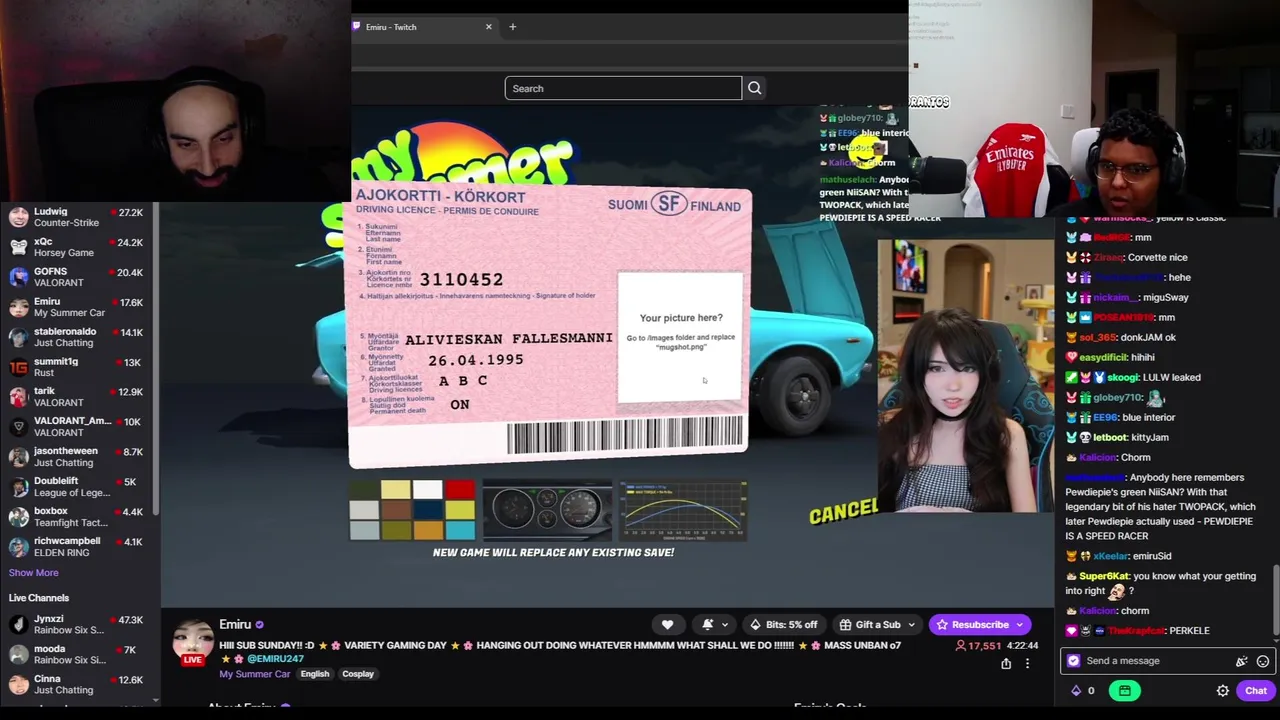1280x720 pixels.
Task: Open VALORANT_Am... avatar in sidebar
Action: click(18, 426)
